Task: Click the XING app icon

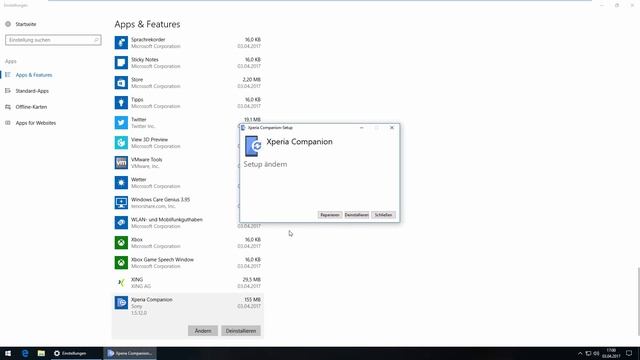Action: [x=121, y=282]
